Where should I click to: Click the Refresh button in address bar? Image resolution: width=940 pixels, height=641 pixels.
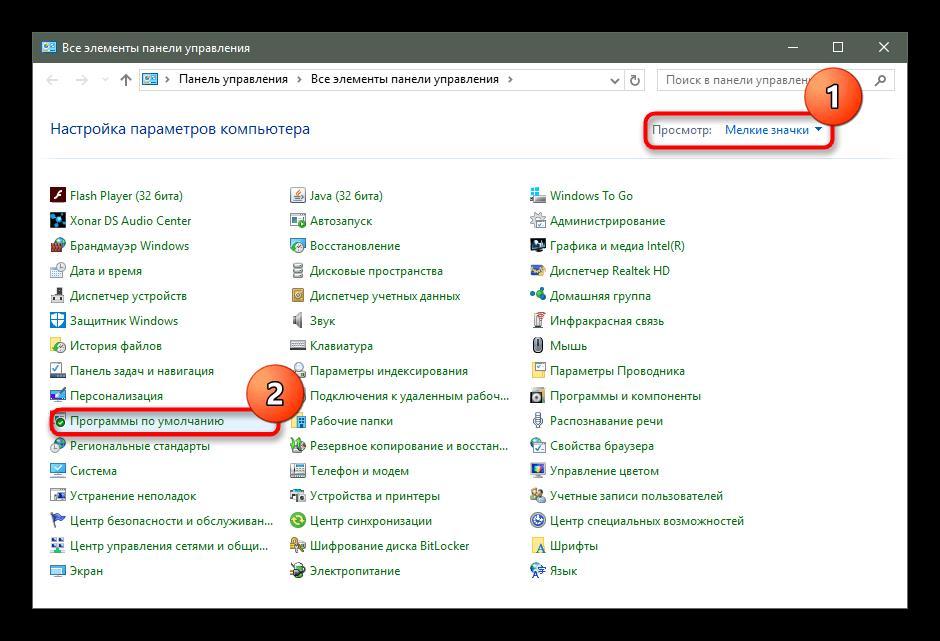[635, 80]
